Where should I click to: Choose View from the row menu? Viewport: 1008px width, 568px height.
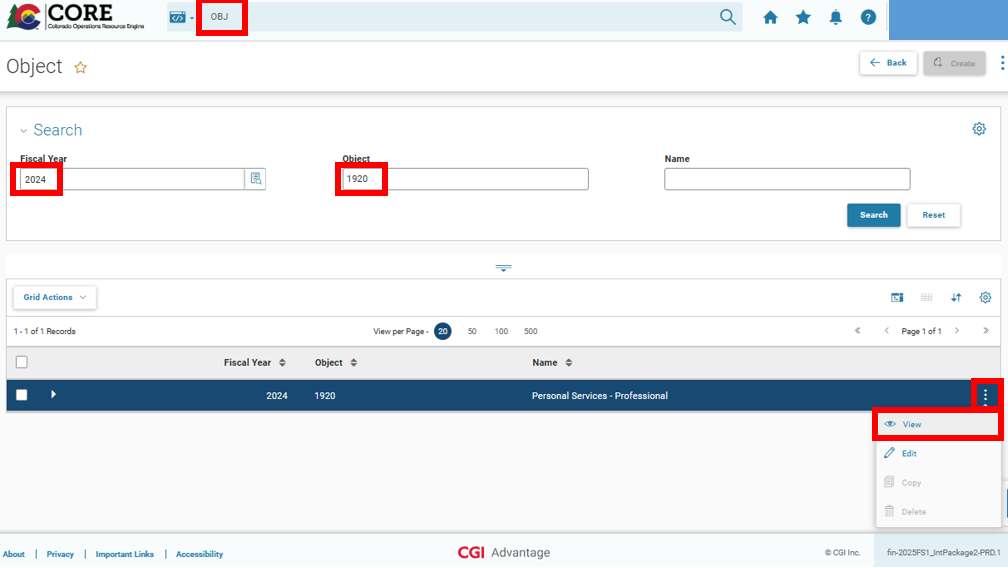(x=937, y=424)
